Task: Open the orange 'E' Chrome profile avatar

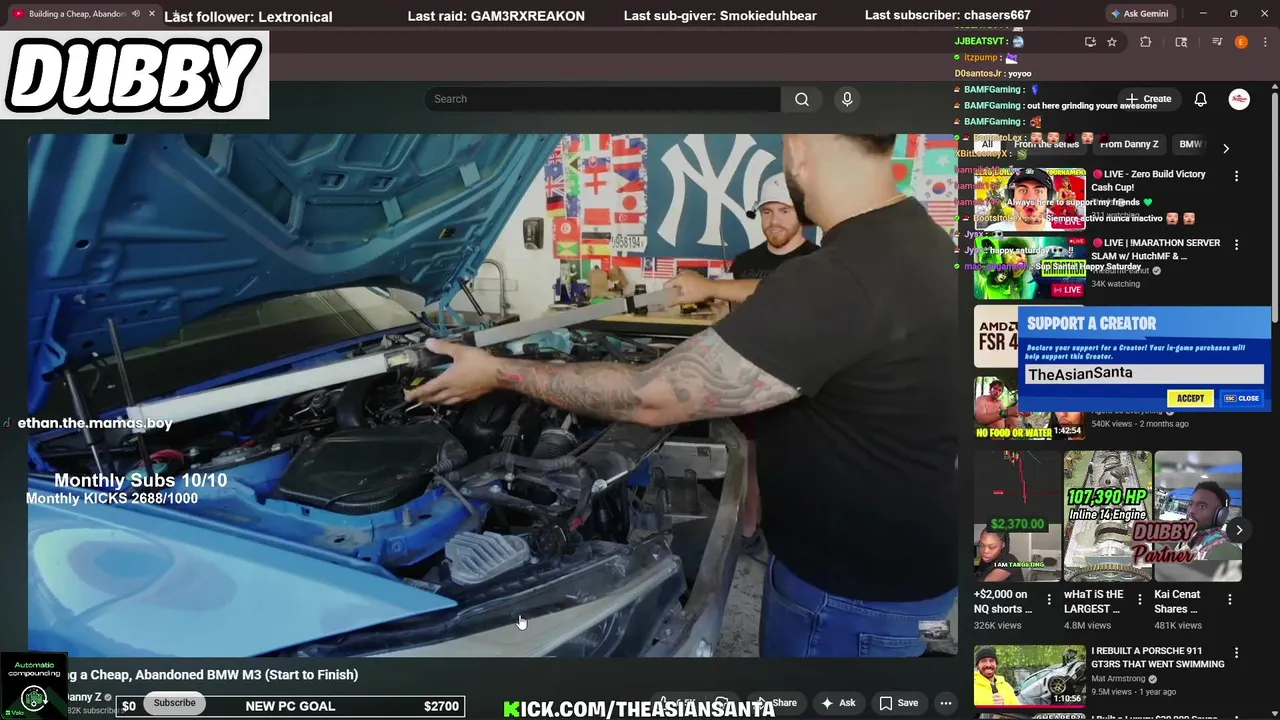Action: tap(1241, 42)
